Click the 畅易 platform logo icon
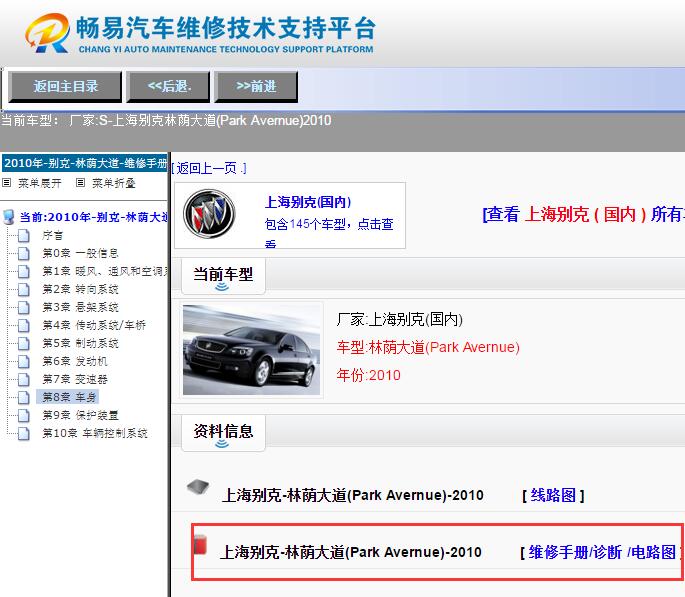 [47, 33]
